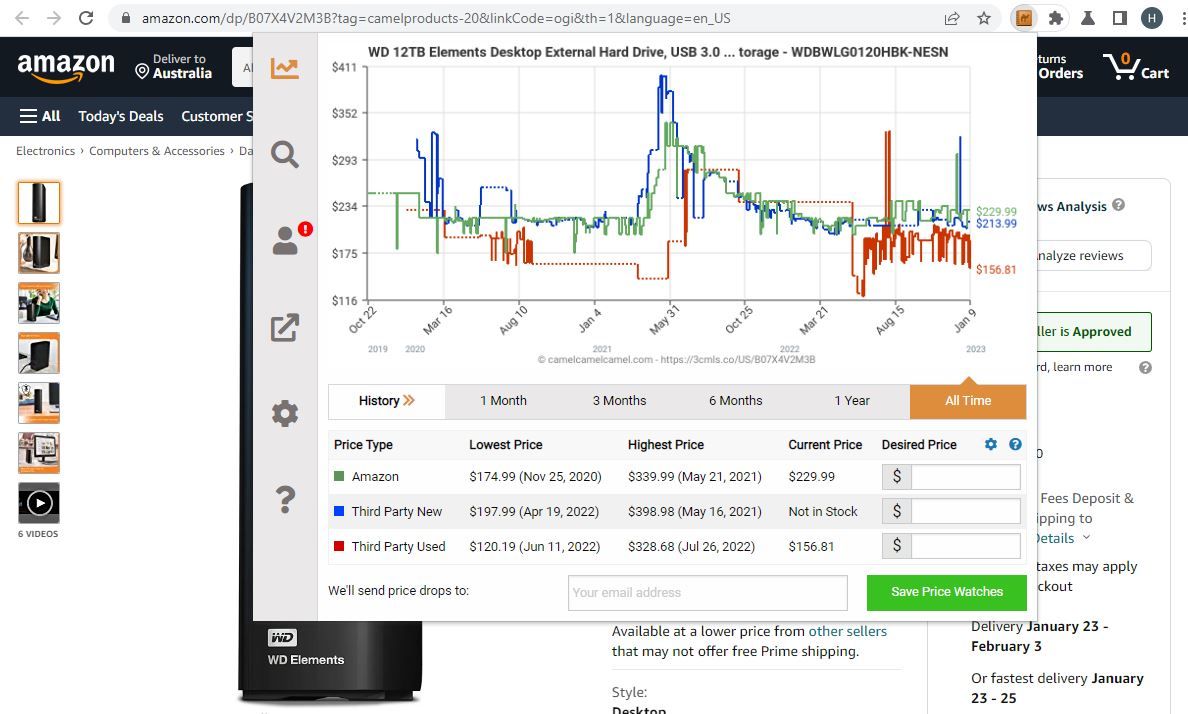Click Third Party New blue swatch
The height and width of the screenshot is (714, 1188).
click(339, 511)
